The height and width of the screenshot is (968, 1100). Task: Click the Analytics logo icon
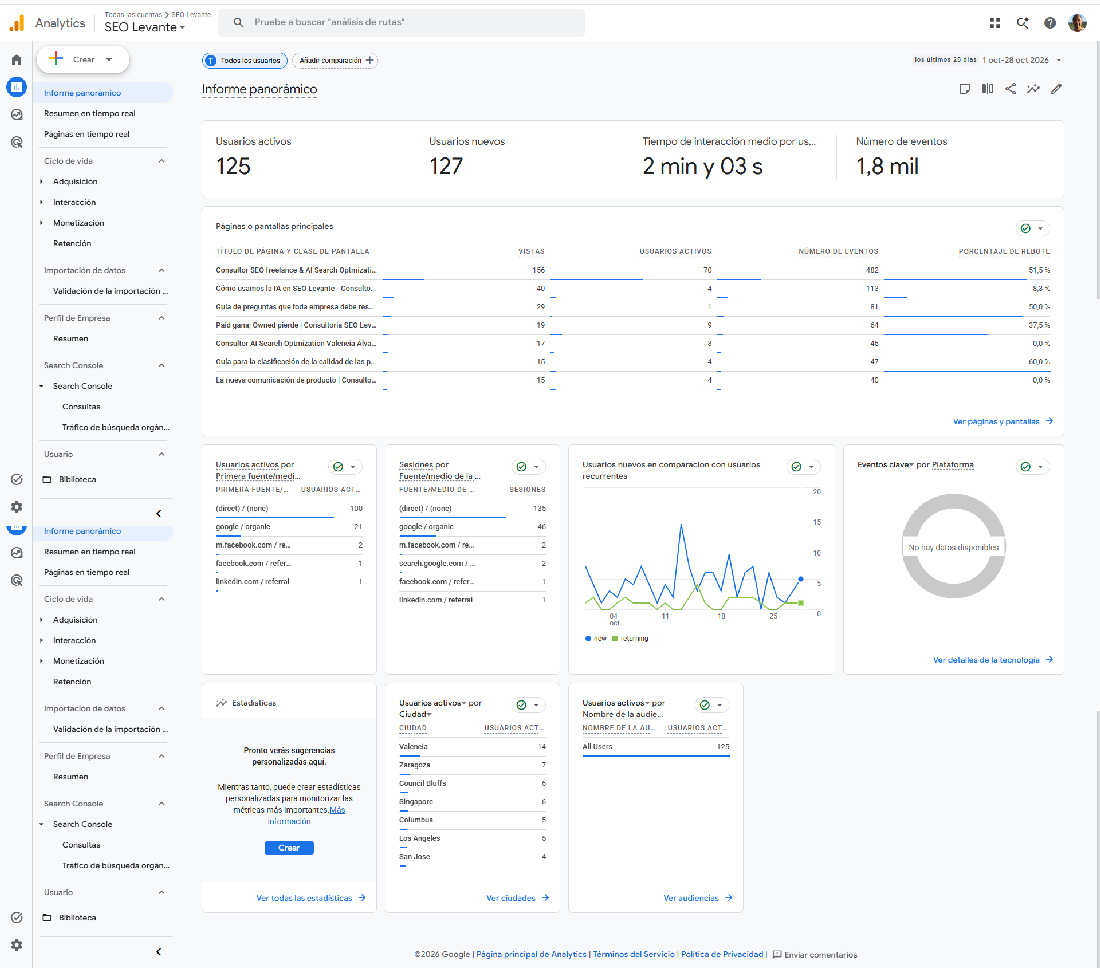pos(16,23)
